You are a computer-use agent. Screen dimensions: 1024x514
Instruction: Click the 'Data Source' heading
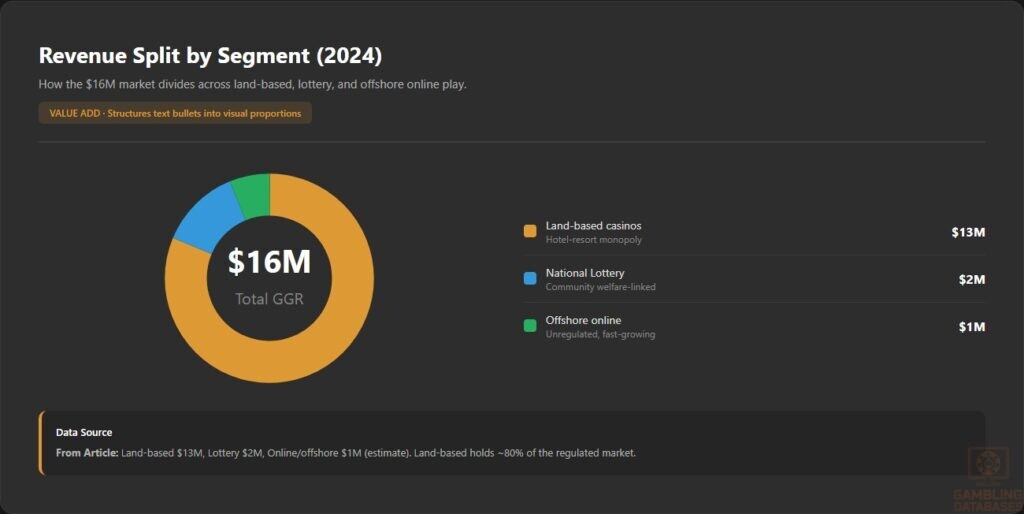click(84, 432)
